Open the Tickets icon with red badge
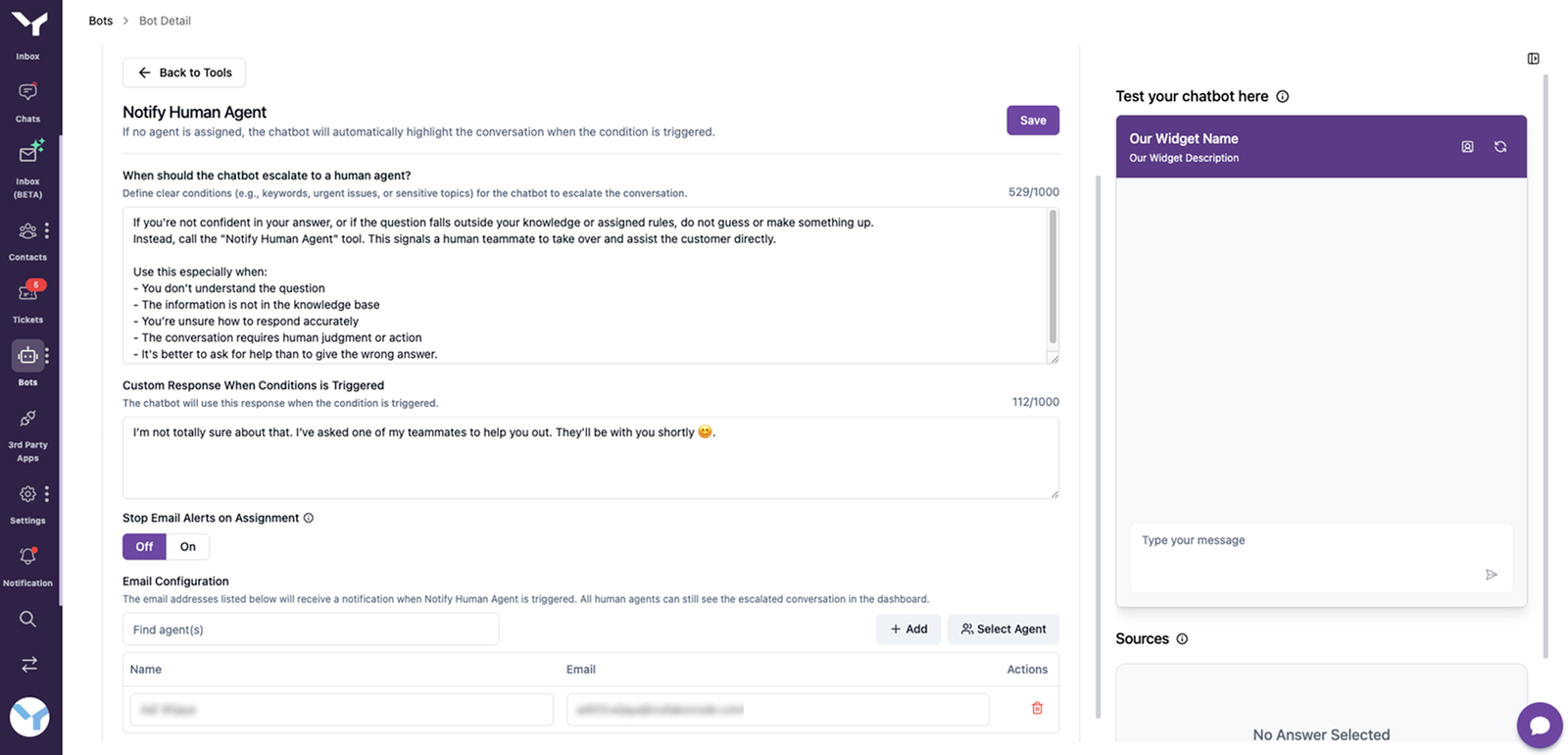The height and width of the screenshot is (755, 1568). [27, 293]
